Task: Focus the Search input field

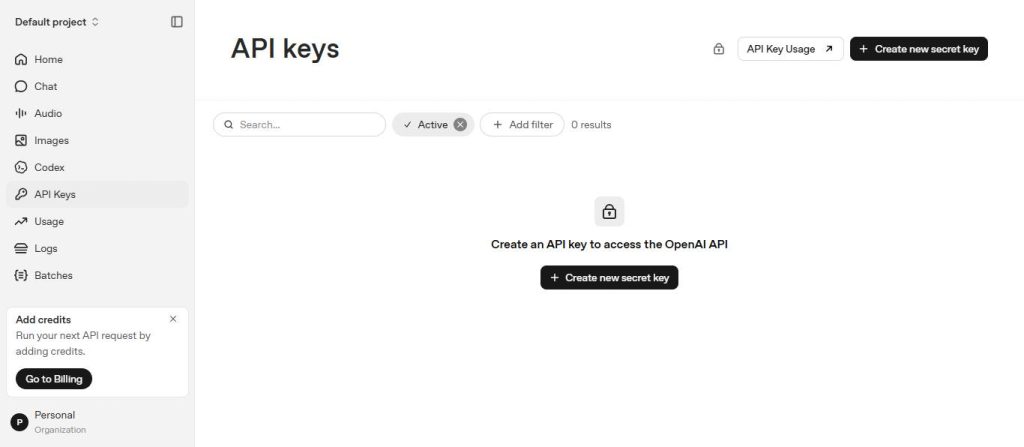Action: [300, 125]
